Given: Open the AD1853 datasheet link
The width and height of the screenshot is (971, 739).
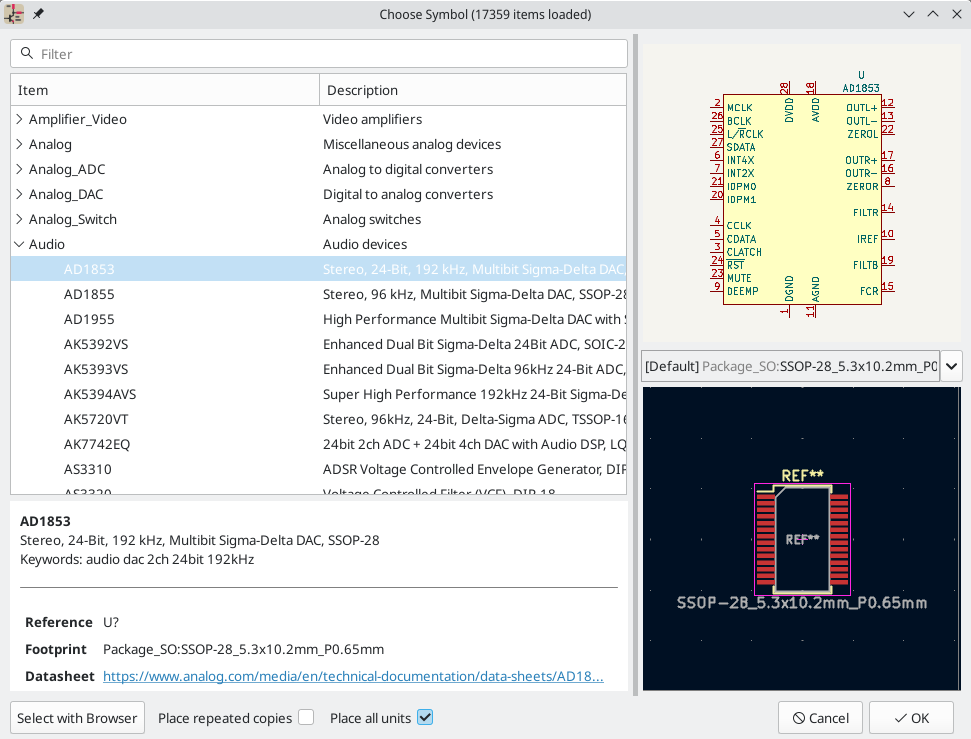Looking at the screenshot, I should click(x=353, y=676).
